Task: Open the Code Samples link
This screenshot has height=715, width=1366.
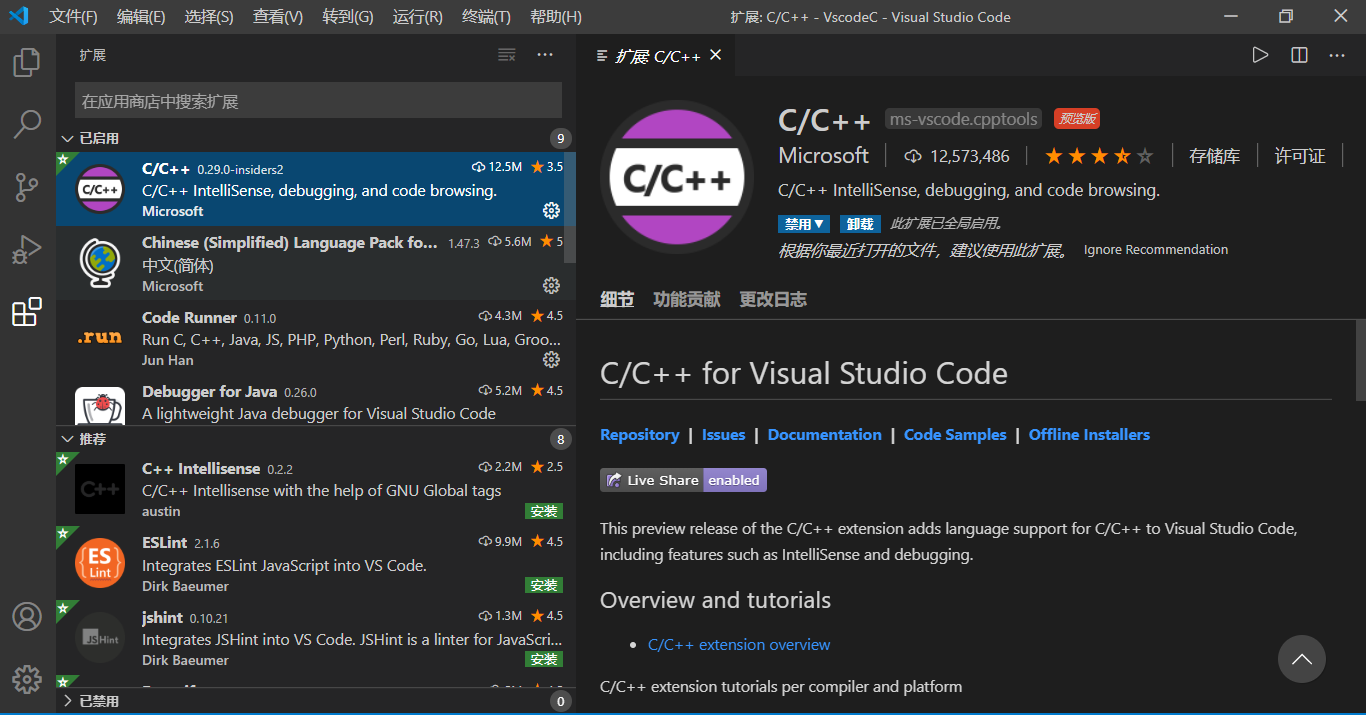Action: pos(955,434)
